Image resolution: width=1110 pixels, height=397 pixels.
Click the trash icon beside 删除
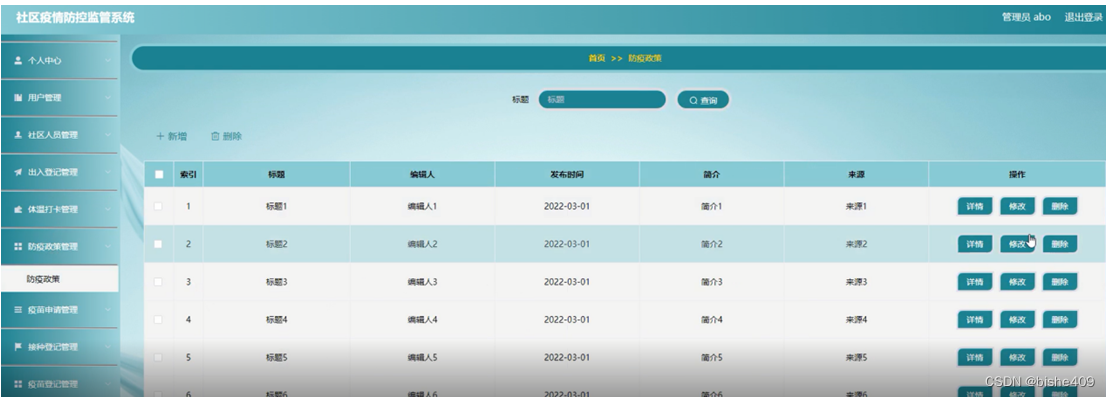click(215, 137)
